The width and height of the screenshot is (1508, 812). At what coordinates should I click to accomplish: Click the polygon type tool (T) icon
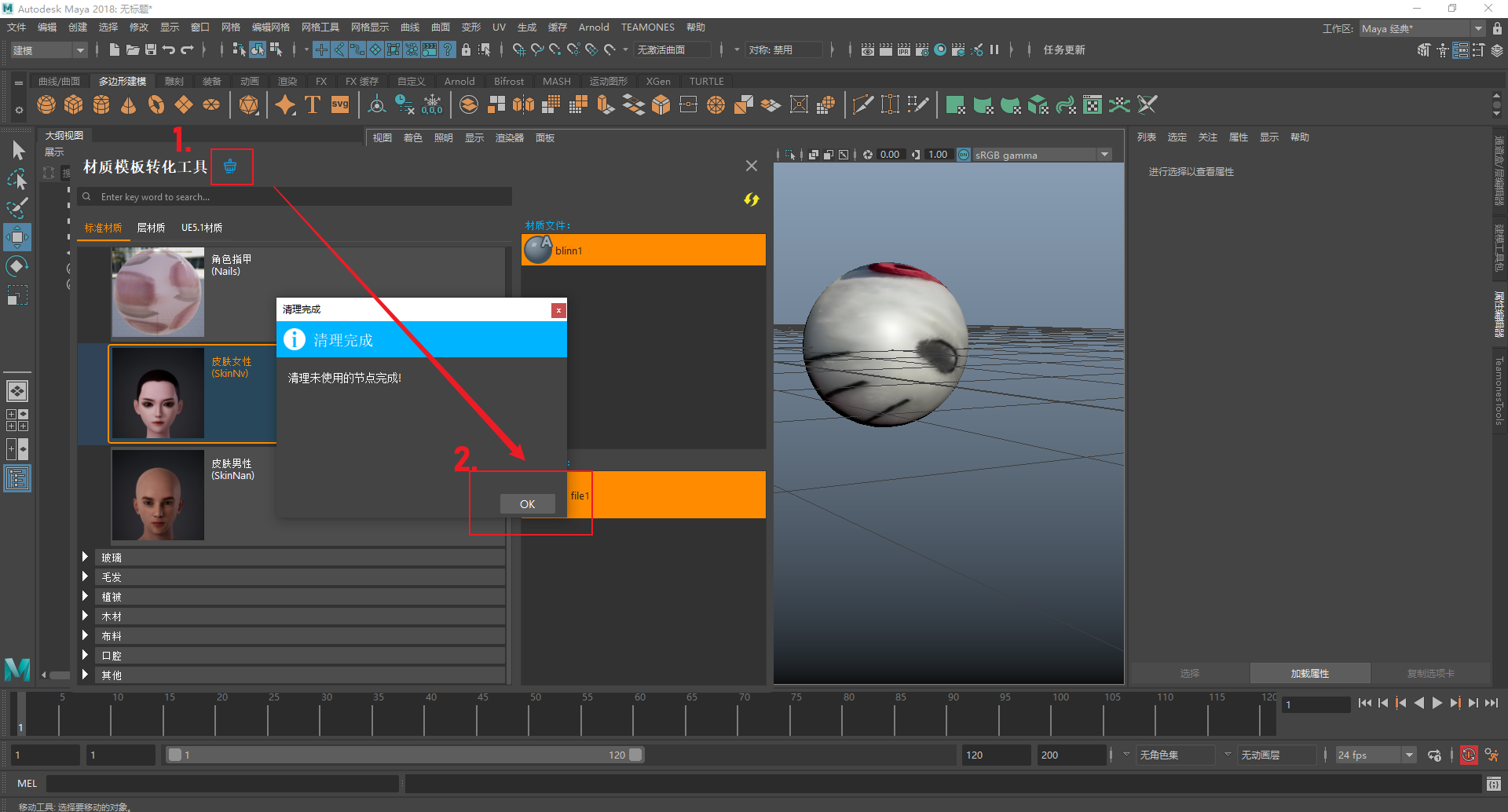point(312,104)
